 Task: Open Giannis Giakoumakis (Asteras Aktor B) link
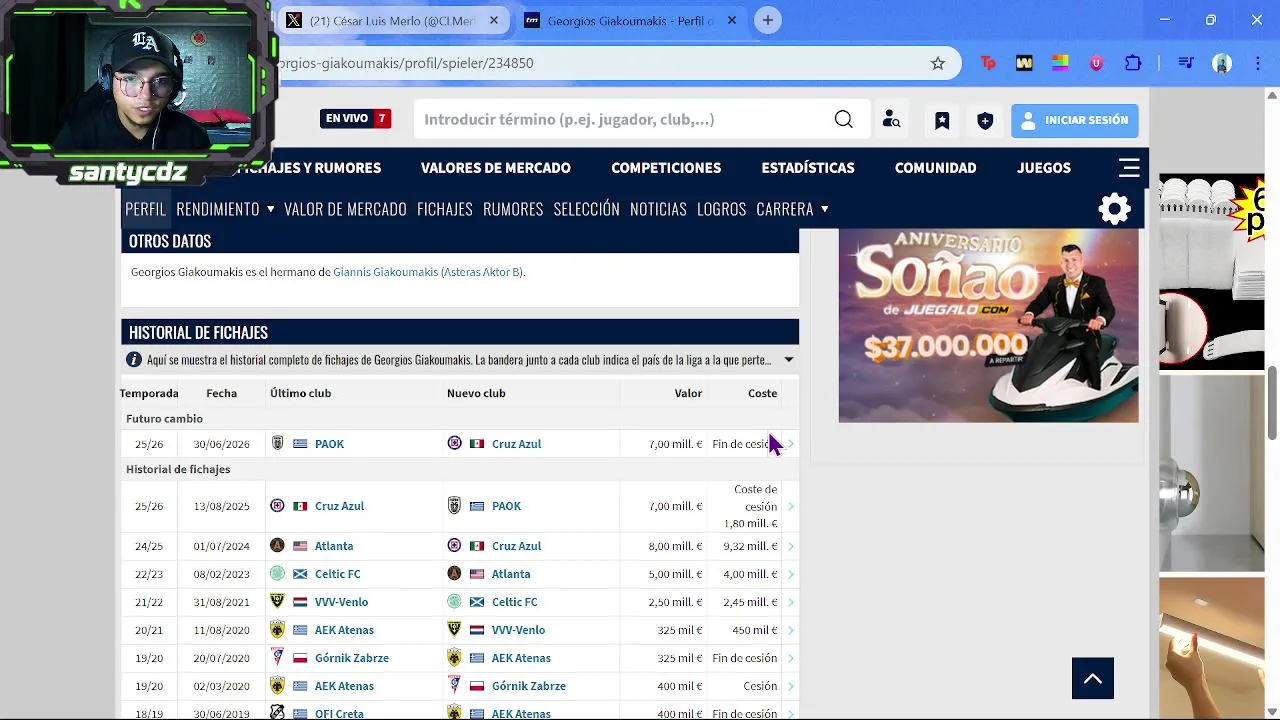(x=428, y=272)
